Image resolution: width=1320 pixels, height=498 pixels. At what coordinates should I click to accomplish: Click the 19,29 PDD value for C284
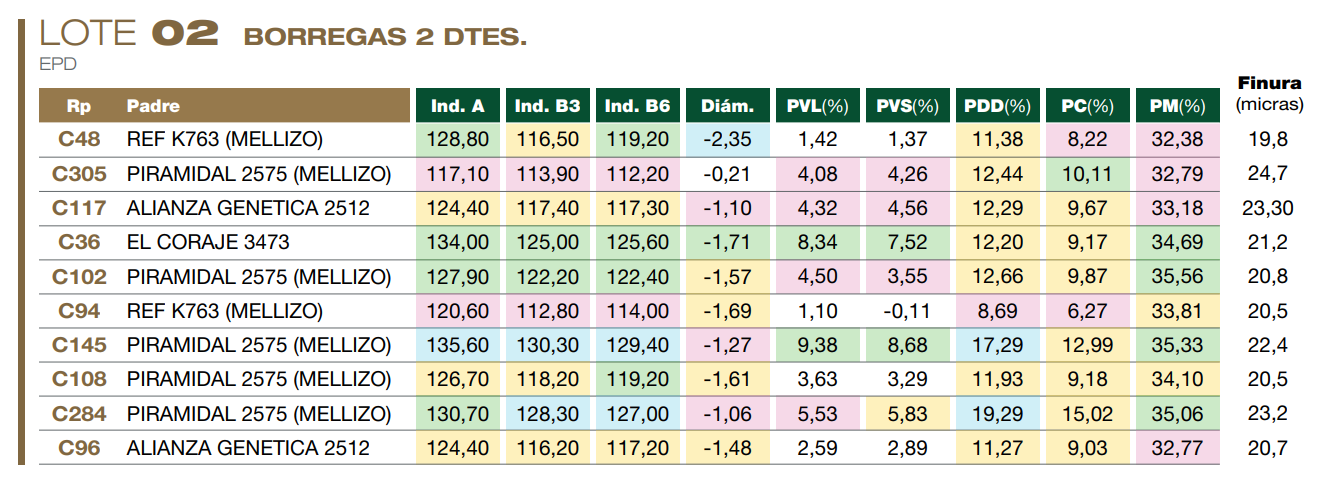click(x=997, y=413)
